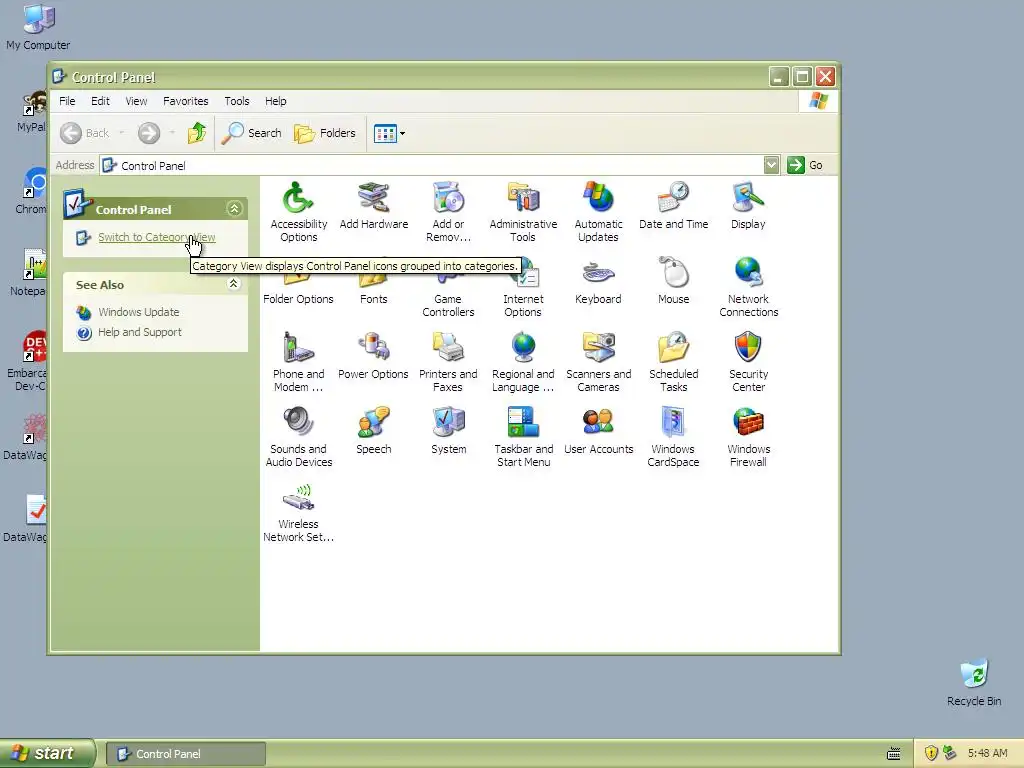The image size is (1024, 768).
Task: Select My Computer desktop icon
Action: (38, 27)
